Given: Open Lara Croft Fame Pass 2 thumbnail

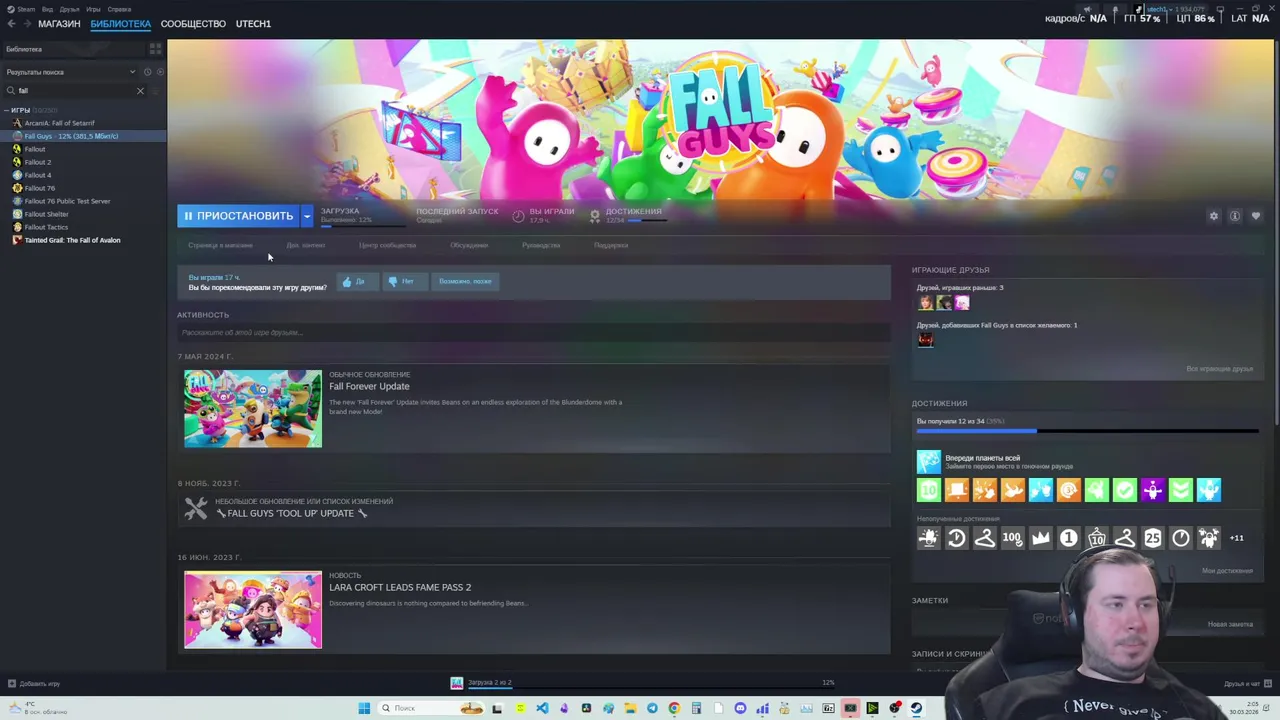Looking at the screenshot, I should tap(253, 610).
